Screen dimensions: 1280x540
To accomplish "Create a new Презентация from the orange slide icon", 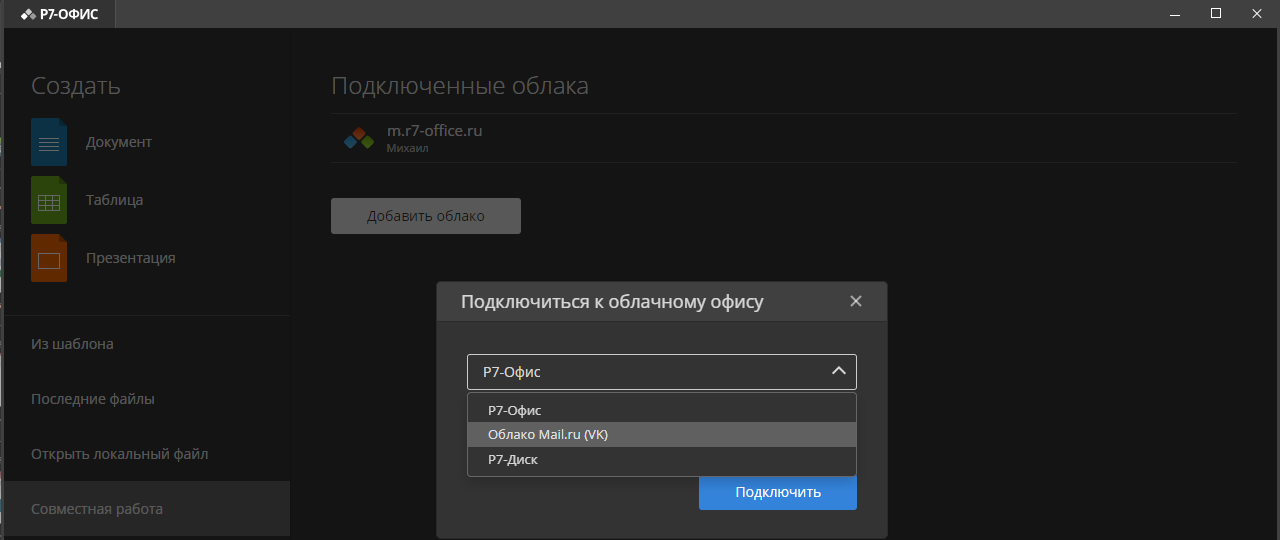I will pos(49,257).
